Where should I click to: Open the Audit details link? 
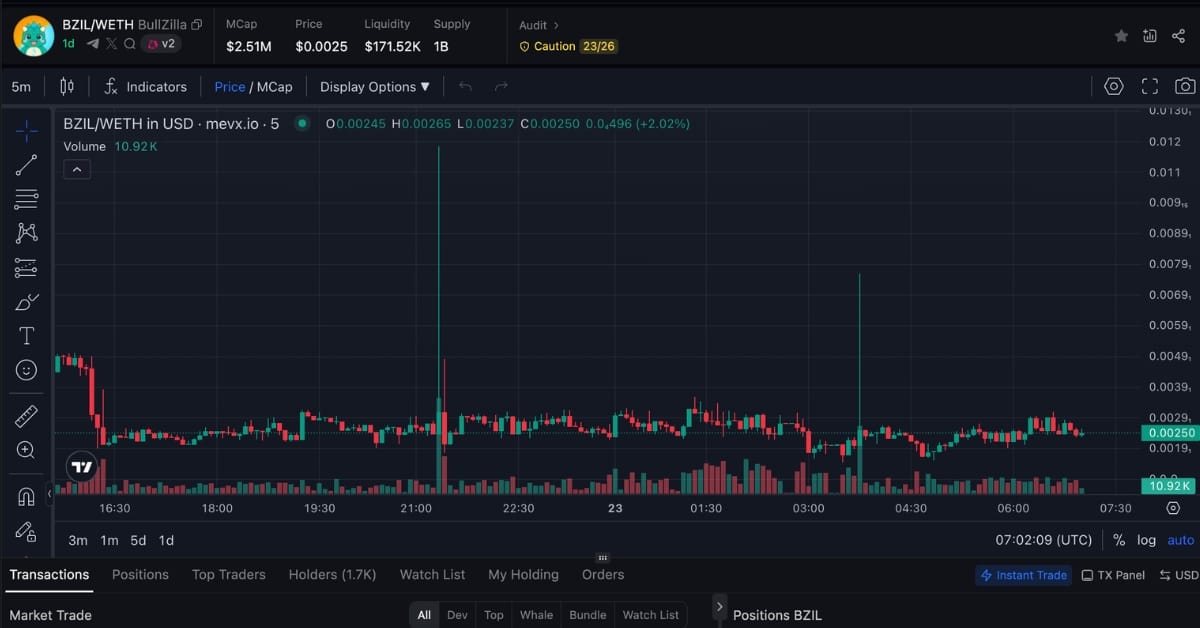pyautogui.click(x=539, y=25)
